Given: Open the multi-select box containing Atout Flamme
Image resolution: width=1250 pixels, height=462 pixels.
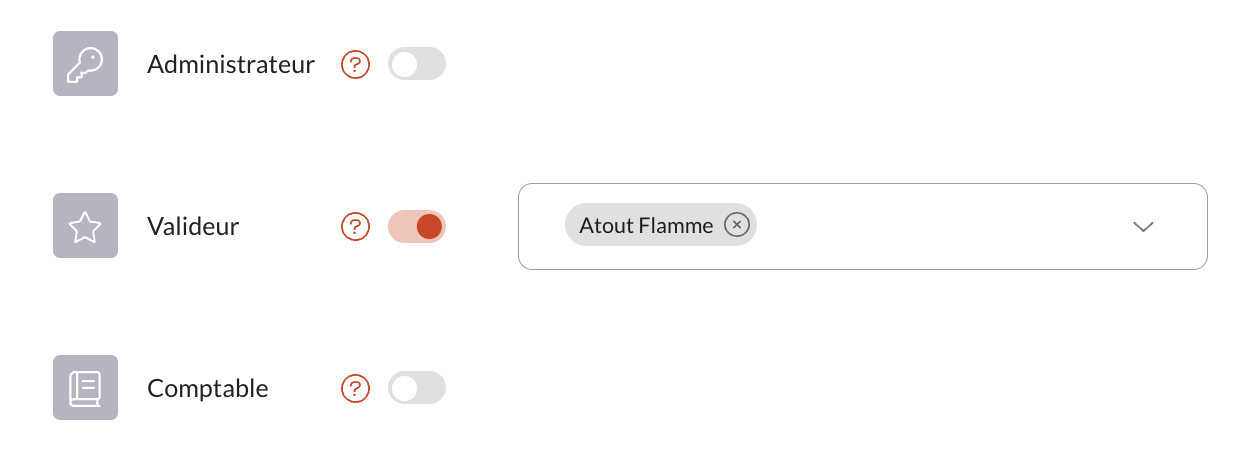Looking at the screenshot, I should point(863,226).
